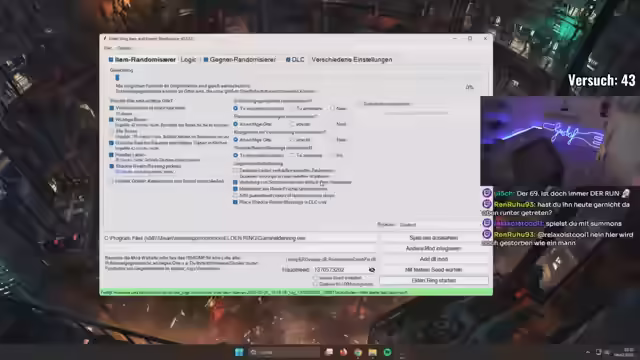640x360 pixels.
Task: Open the green Spotify taskbar icon
Action: [x=387, y=352]
